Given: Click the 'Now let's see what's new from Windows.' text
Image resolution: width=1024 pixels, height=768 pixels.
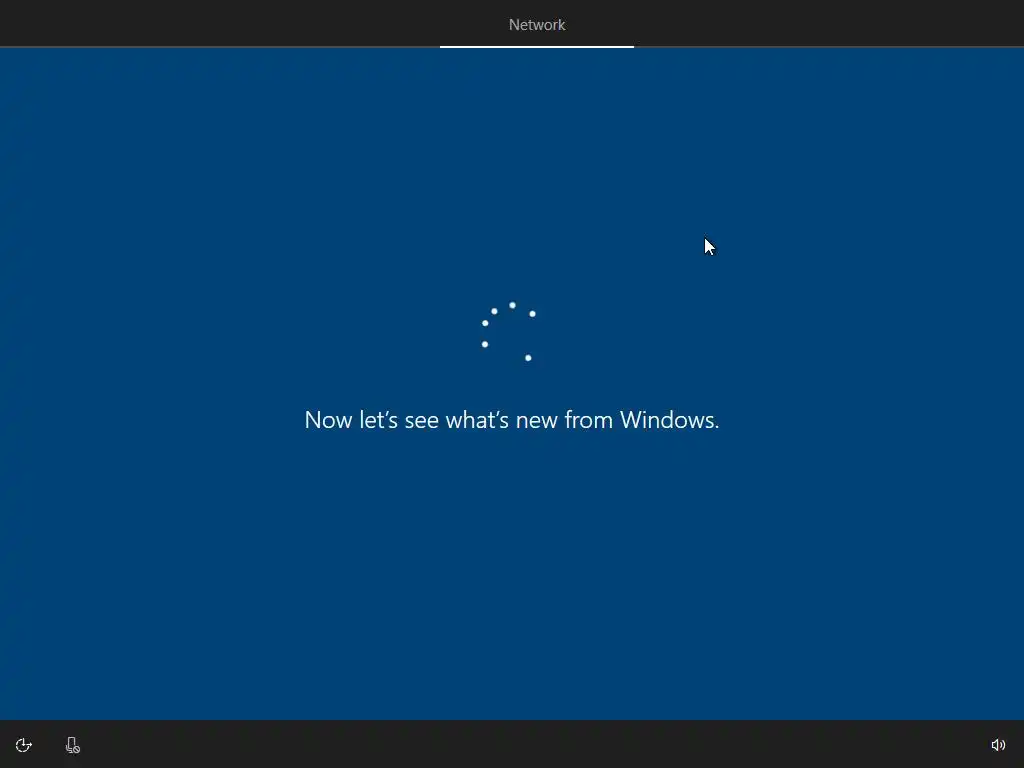Looking at the screenshot, I should 512,420.
